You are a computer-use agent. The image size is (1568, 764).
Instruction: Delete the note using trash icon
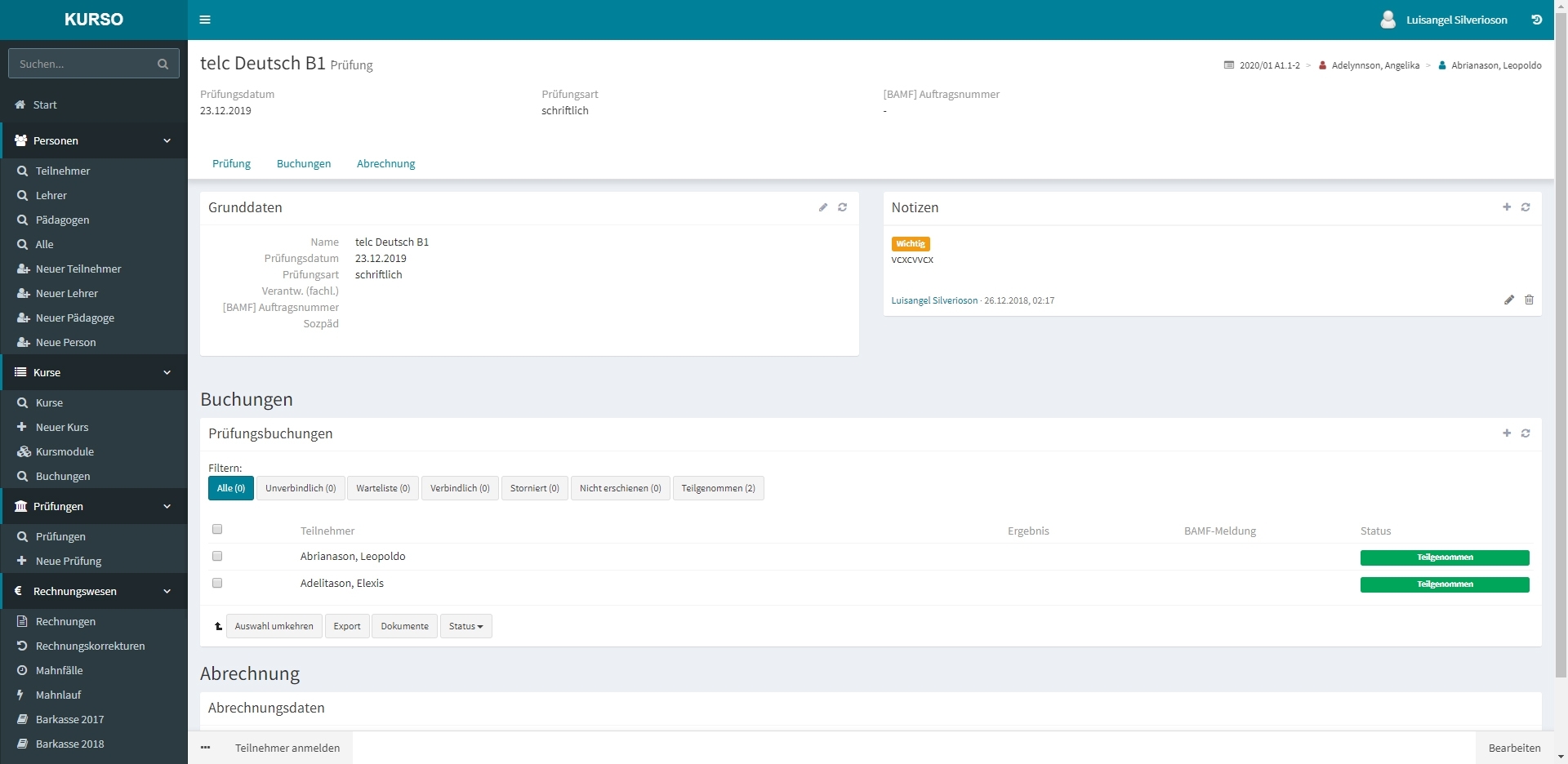click(x=1529, y=300)
